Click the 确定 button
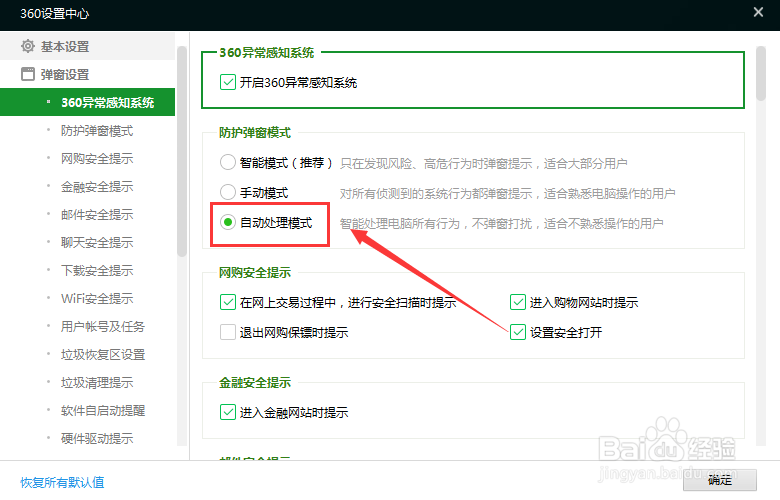780x500 pixels. [720, 480]
